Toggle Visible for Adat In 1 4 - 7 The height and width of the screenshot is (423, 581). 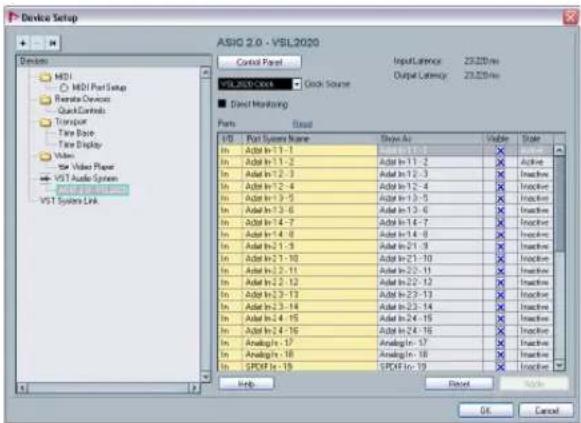(500, 223)
